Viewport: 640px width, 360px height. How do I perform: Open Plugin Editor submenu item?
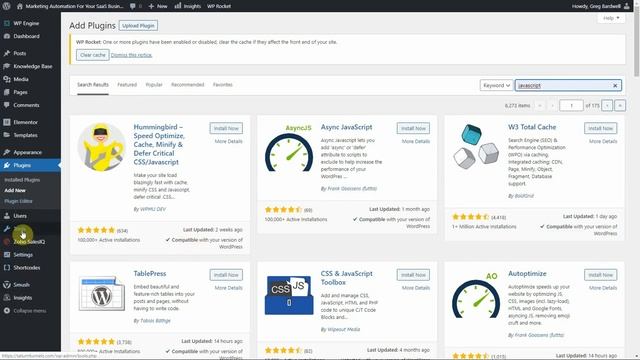pyautogui.click(x=18, y=201)
